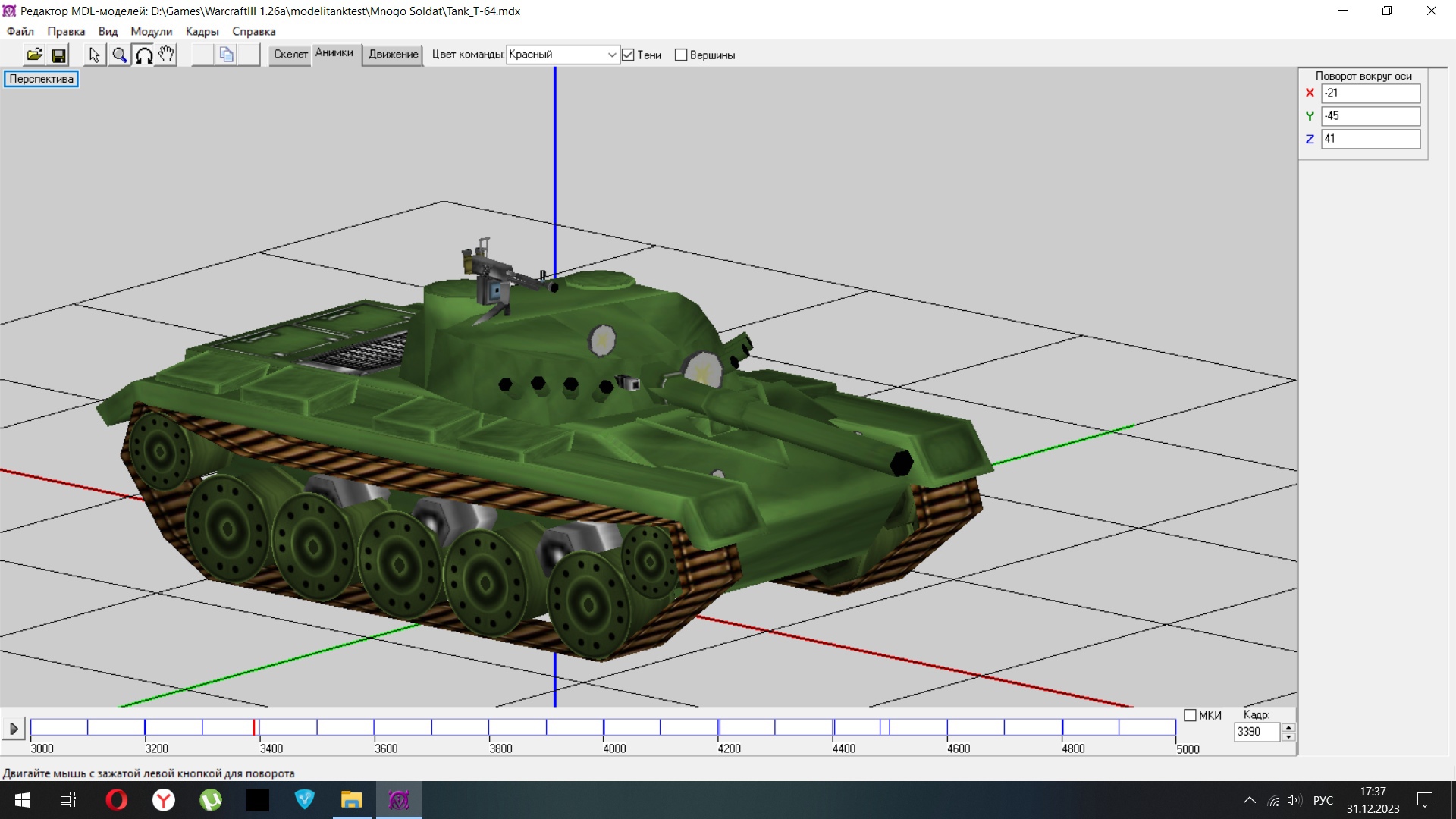Toggle the Тени shadows checkbox

tap(628, 55)
